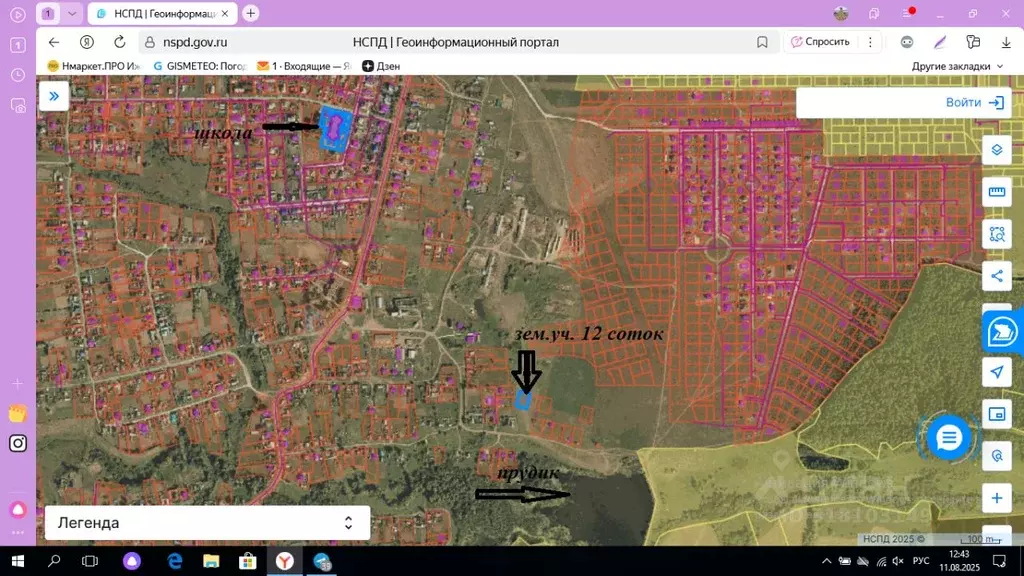Zoom in with the plus button
The width and height of the screenshot is (1024, 576).
[x=996, y=498]
